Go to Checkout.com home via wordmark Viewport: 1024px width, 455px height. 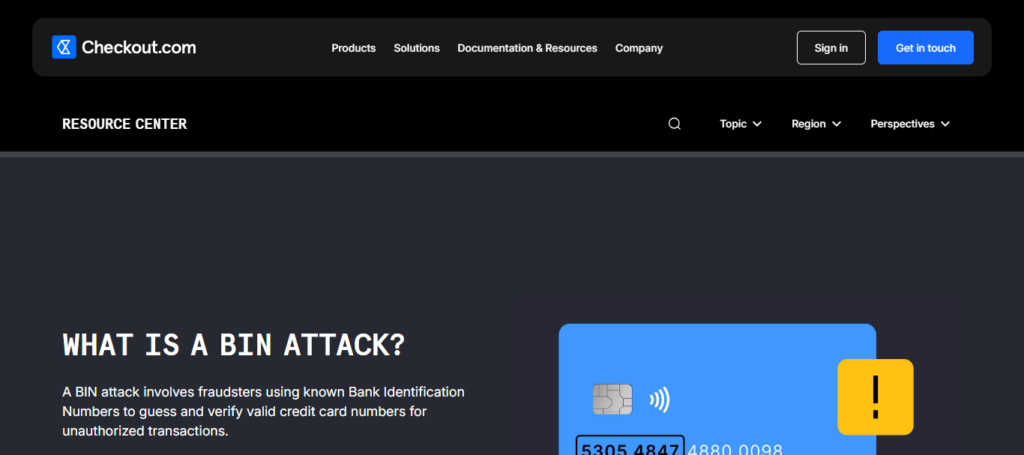(138, 48)
